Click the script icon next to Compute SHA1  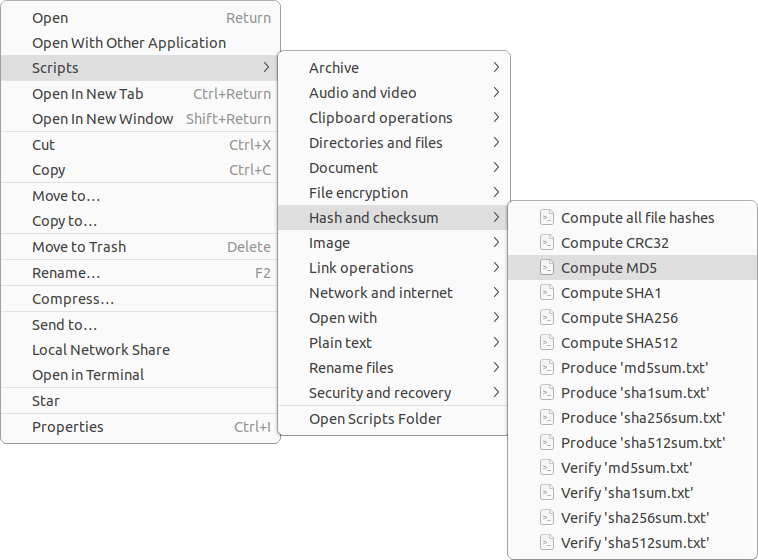click(x=547, y=293)
